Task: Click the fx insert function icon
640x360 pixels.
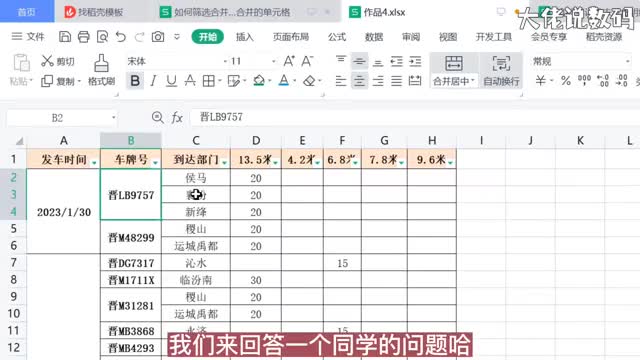Action: click(x=177, y=118)
